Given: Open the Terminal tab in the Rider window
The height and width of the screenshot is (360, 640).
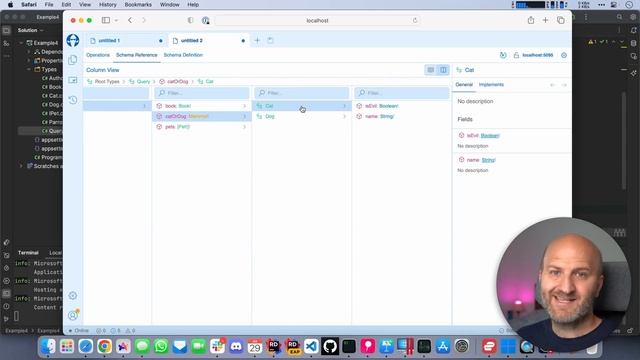Looking at the screenshot, I should 28,253.
